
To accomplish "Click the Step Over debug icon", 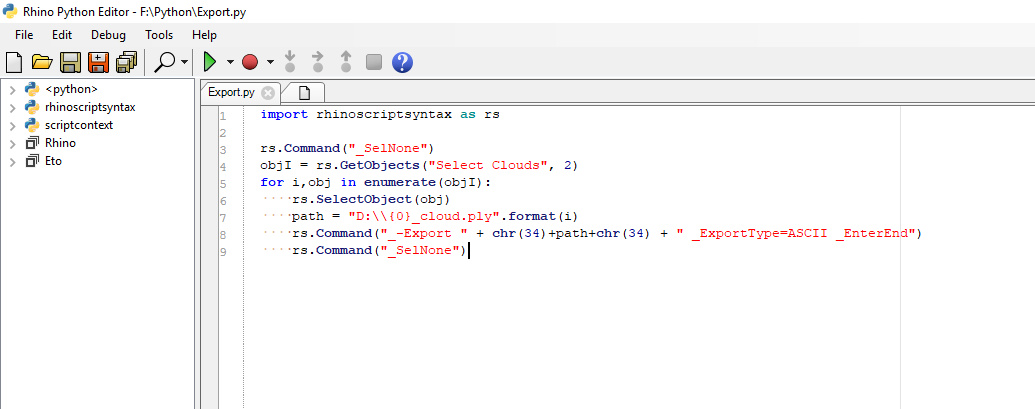I will click(x=317, y=63).
